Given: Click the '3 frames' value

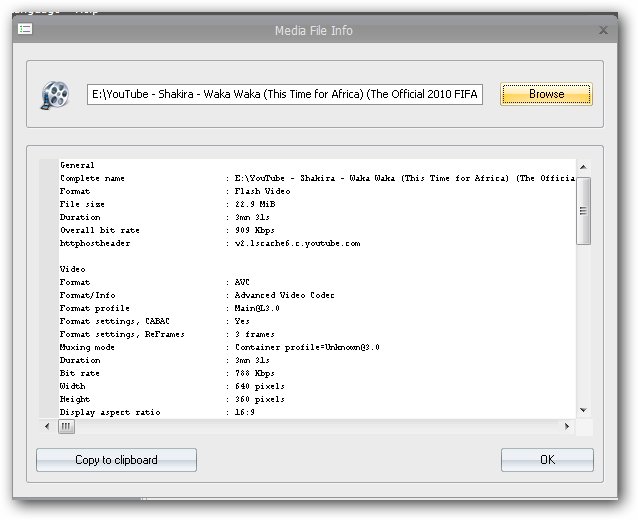Looking at the screenshot, I should coord(255,334).
